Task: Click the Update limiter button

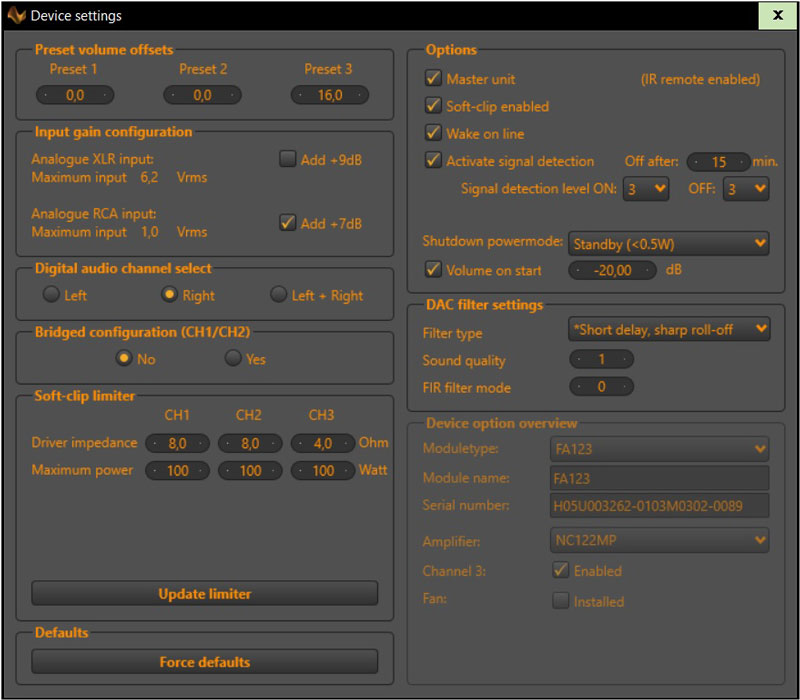Action: pos(205,593)
